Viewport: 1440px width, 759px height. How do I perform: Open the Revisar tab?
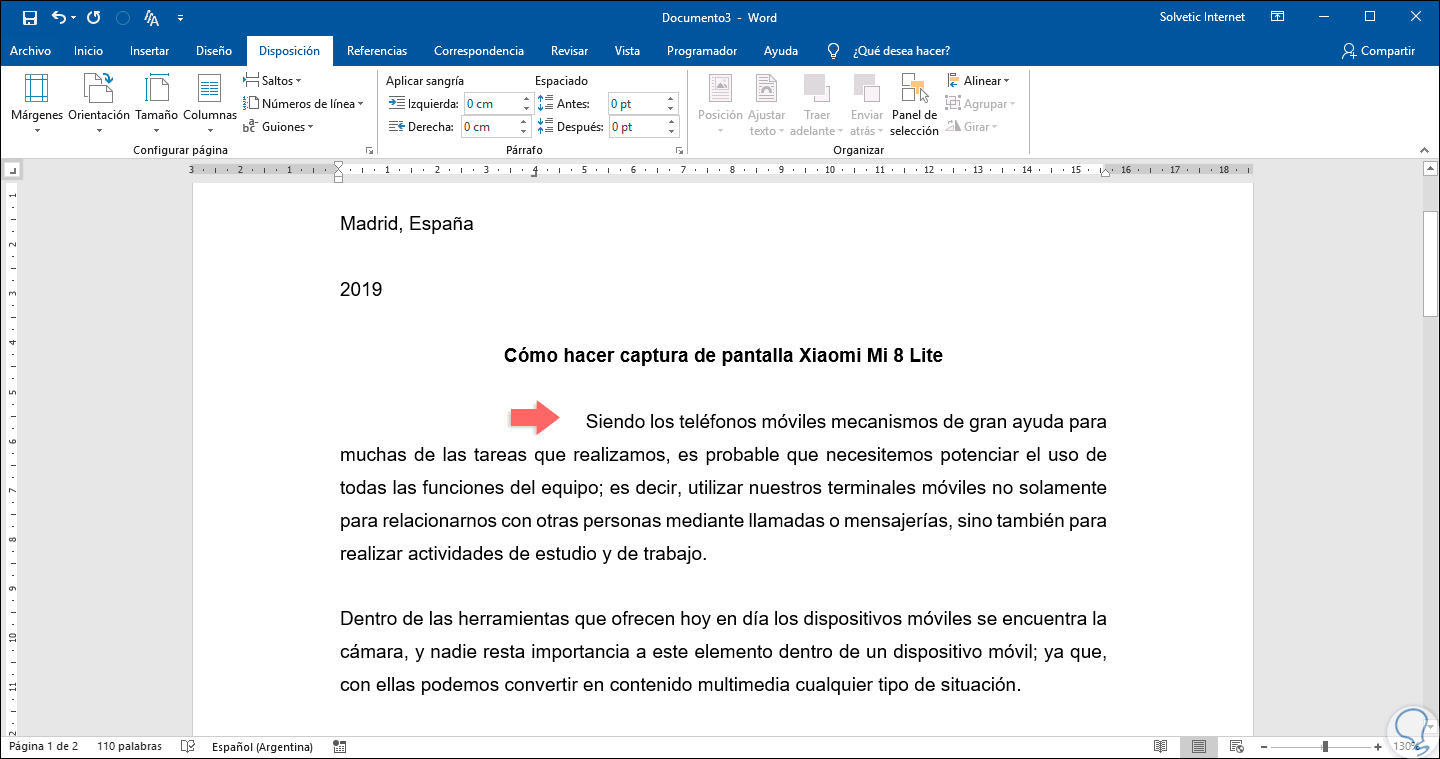pos(569,51)
